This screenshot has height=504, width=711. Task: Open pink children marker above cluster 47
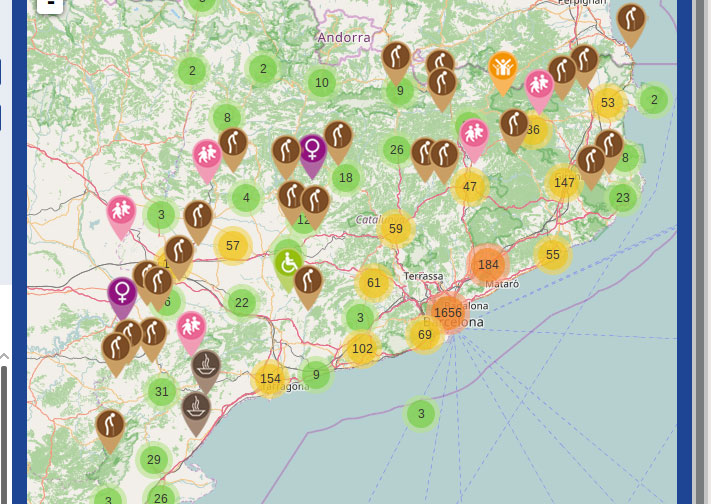coord(473,135)
